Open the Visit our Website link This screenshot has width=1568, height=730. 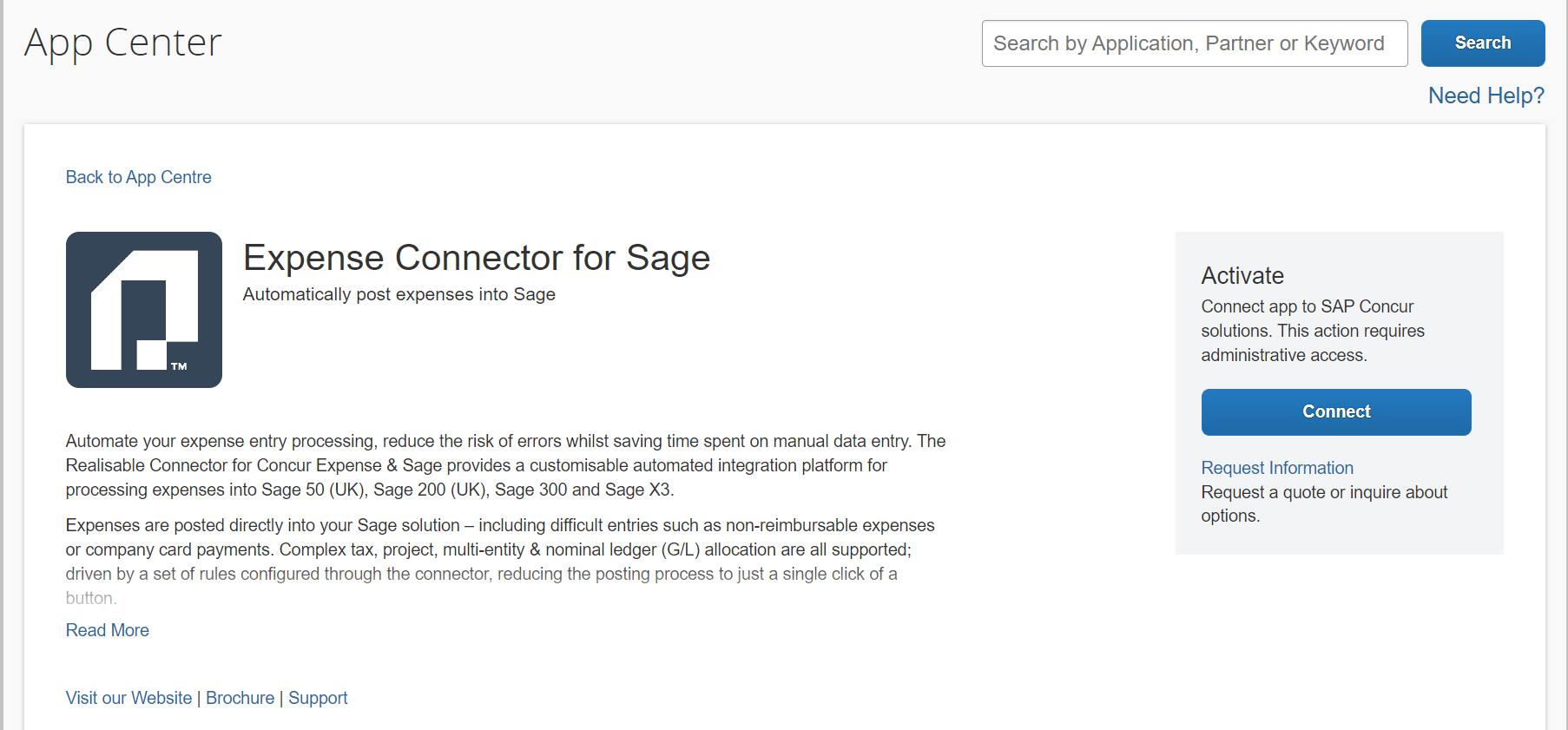pos(128,698)
